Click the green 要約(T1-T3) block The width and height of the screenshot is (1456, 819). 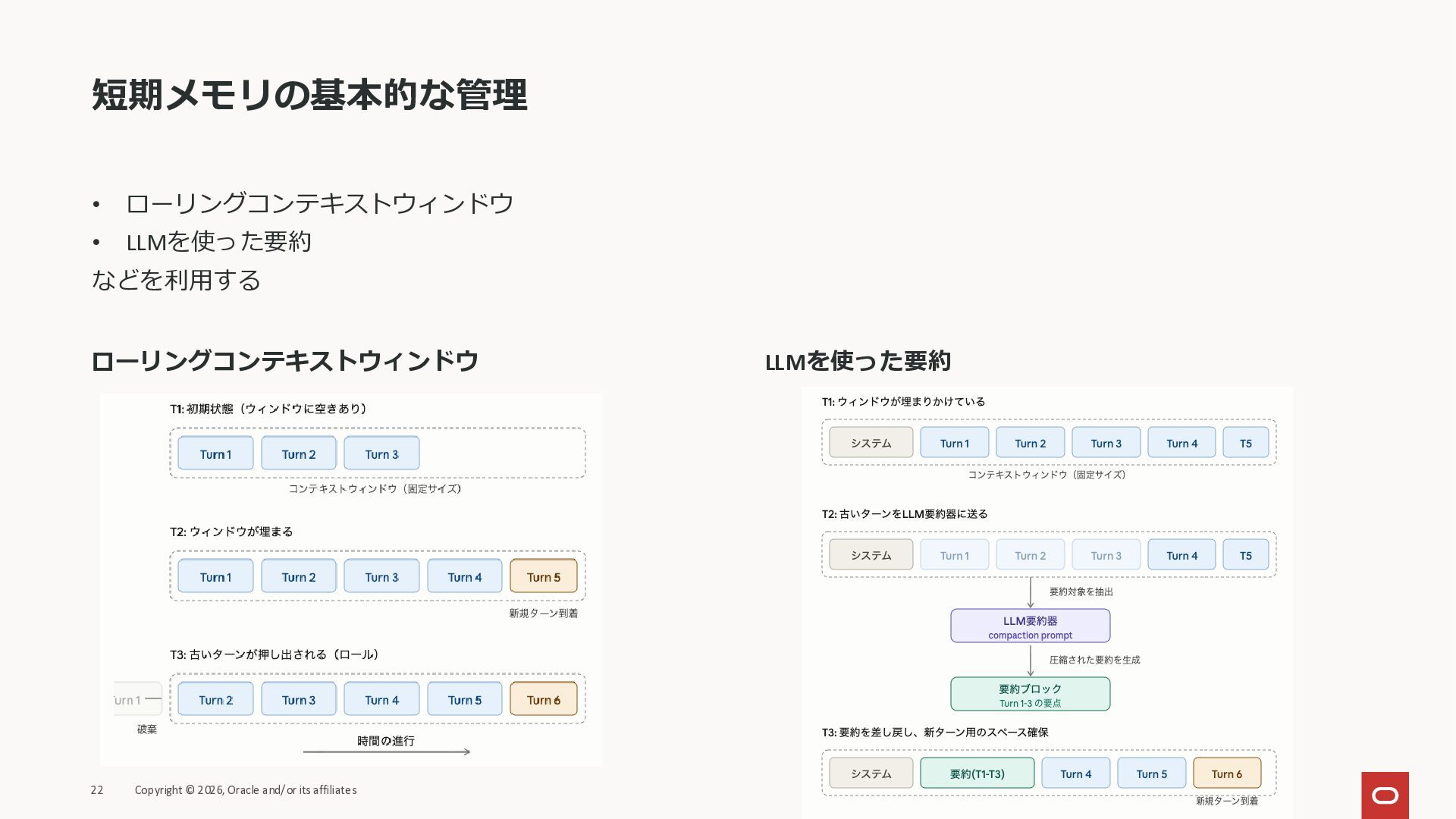(x=977, y=773)
